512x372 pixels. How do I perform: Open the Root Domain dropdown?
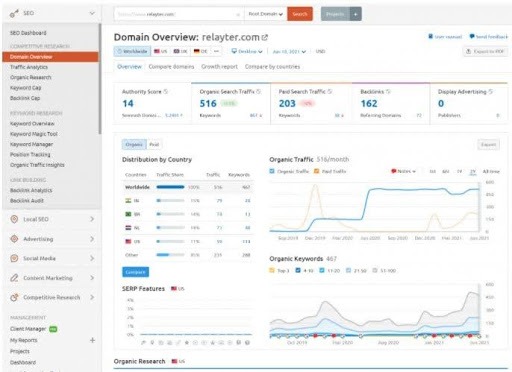point(266,14)
